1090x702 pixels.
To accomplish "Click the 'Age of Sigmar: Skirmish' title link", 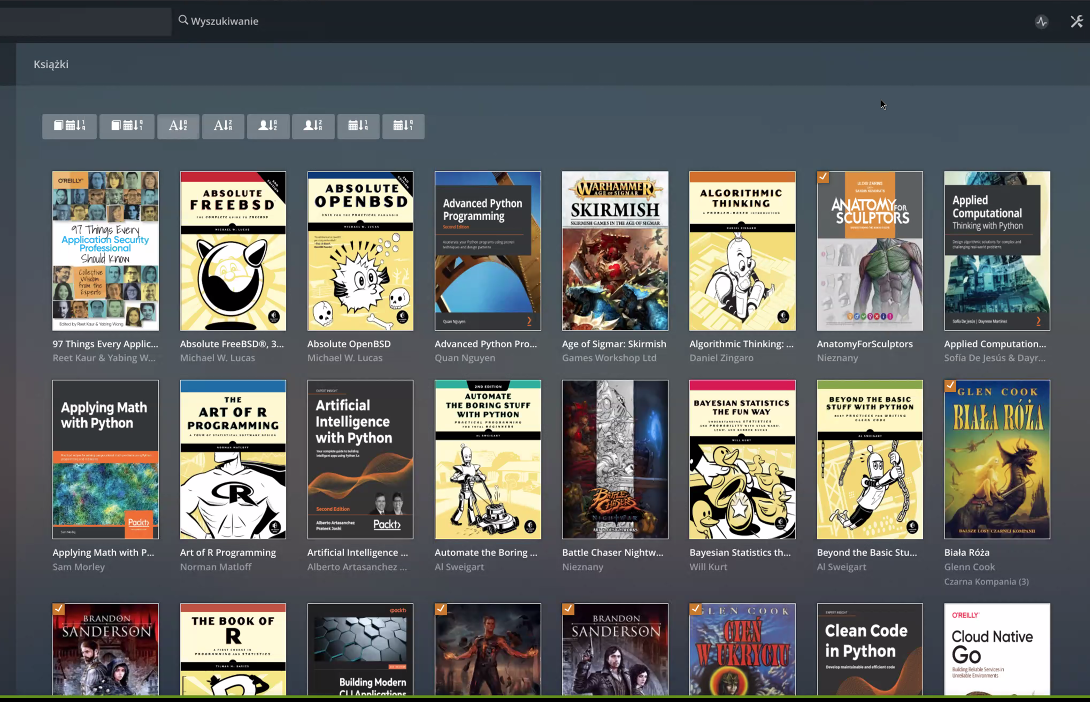I will [x=614, y=343].
